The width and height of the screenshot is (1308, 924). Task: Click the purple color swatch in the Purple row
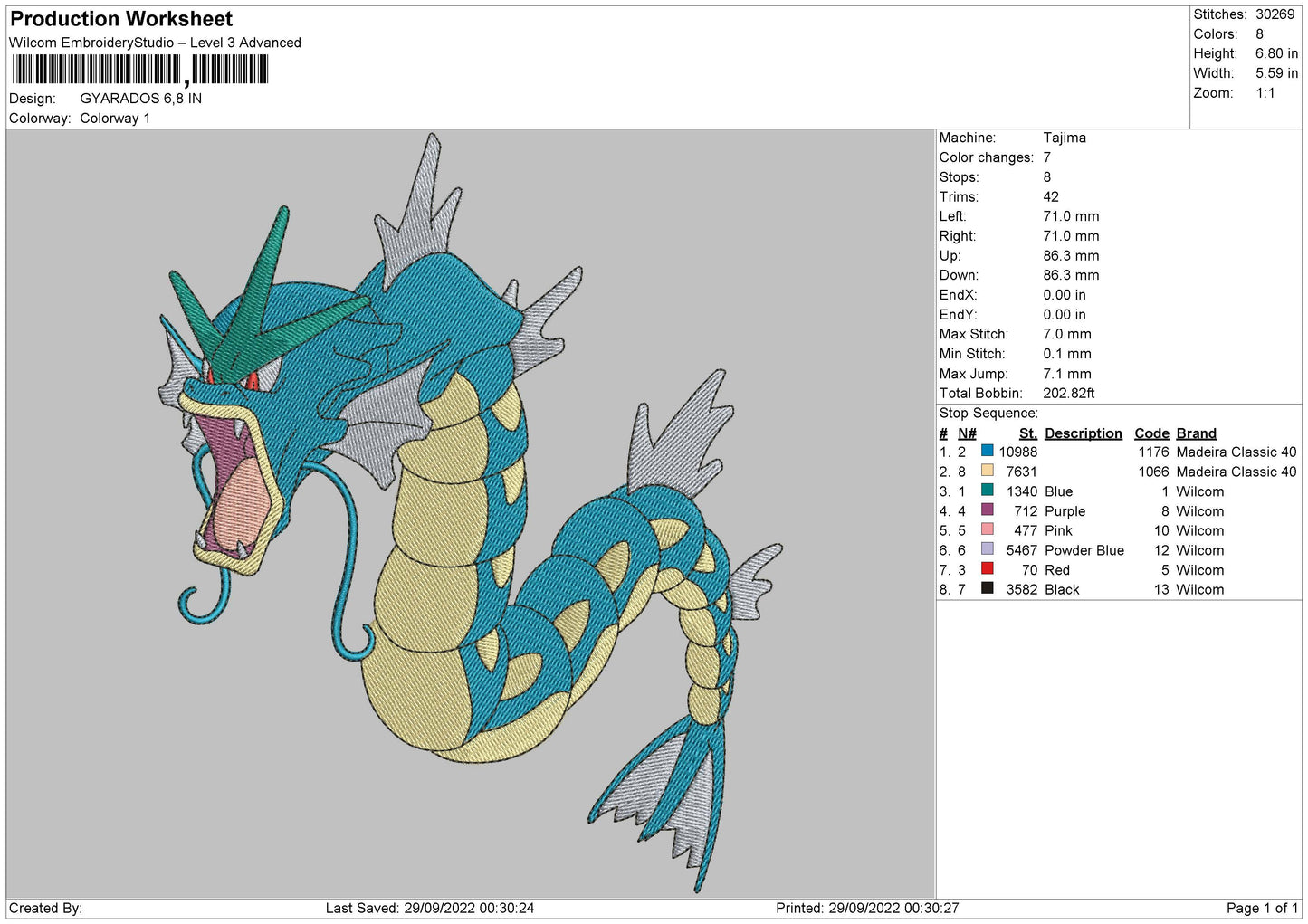click(x=987, y=510)
